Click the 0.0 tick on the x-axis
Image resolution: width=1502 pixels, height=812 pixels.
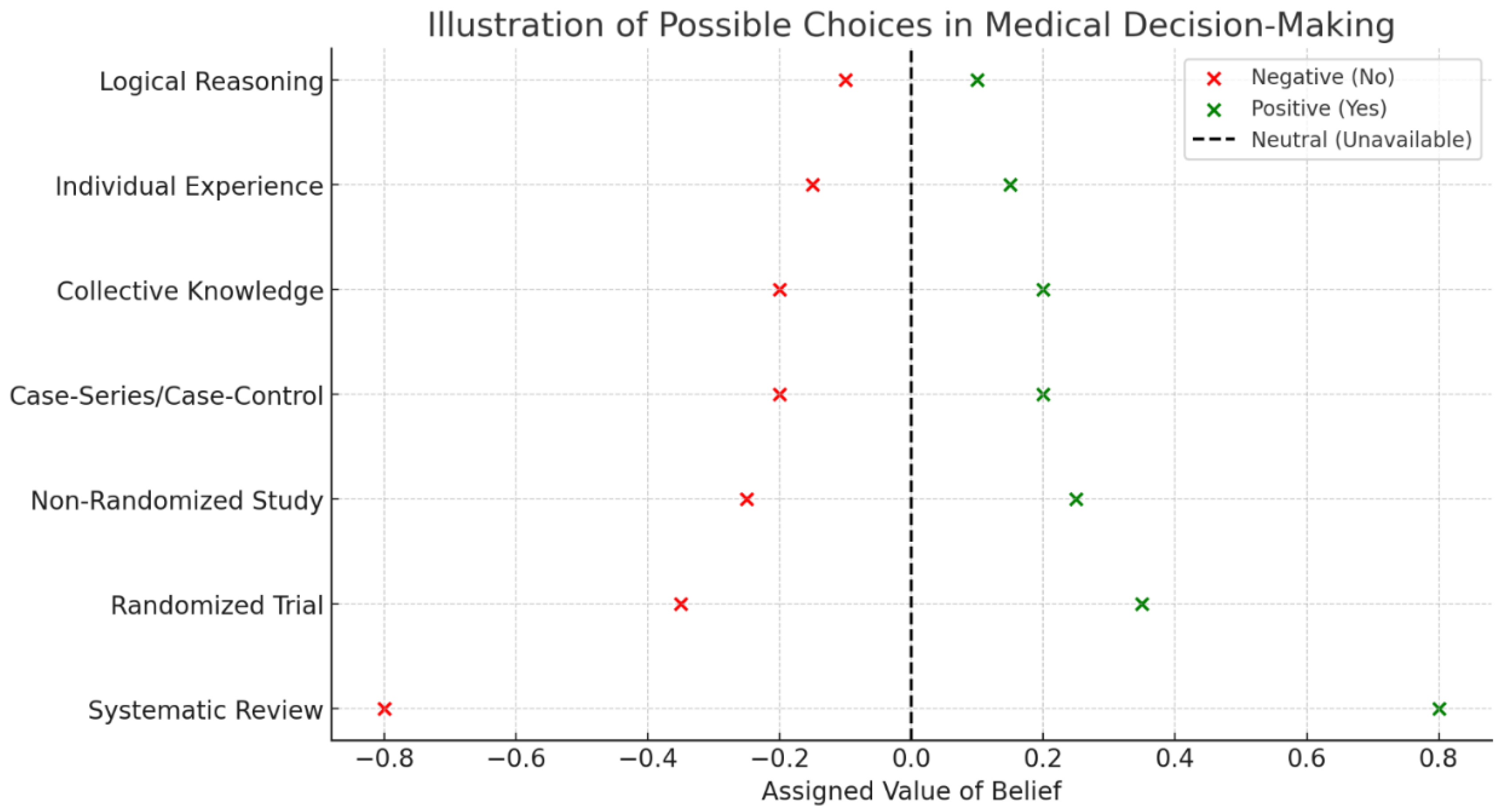pos(911,759)
